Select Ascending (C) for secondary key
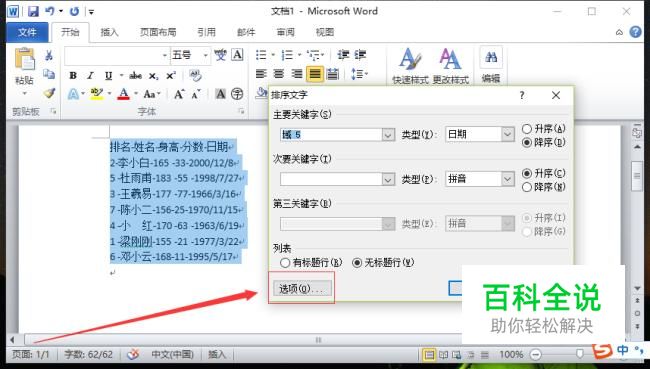This screenshot has width=650, height=369. pyautogui.click(x=527, y=173)
